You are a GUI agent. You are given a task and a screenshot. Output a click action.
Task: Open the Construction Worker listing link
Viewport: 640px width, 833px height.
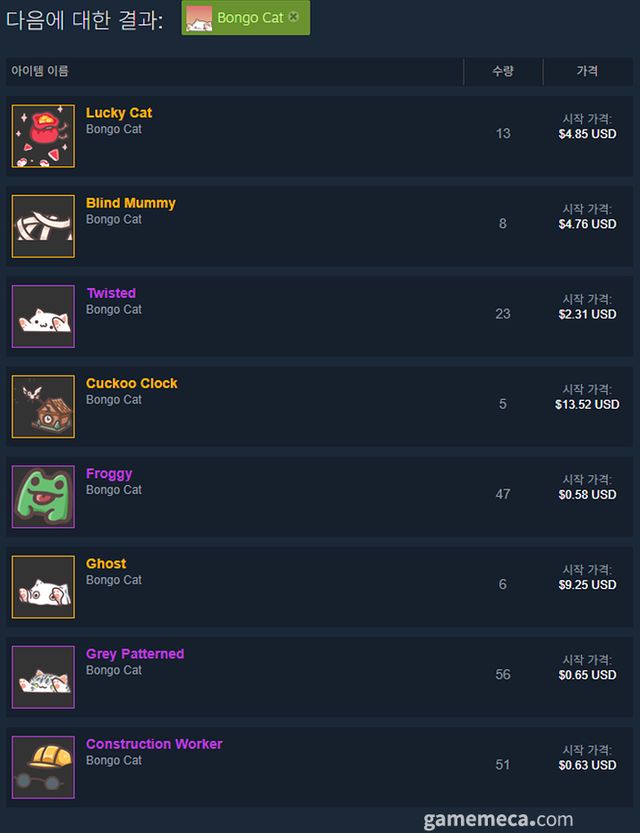154,744
